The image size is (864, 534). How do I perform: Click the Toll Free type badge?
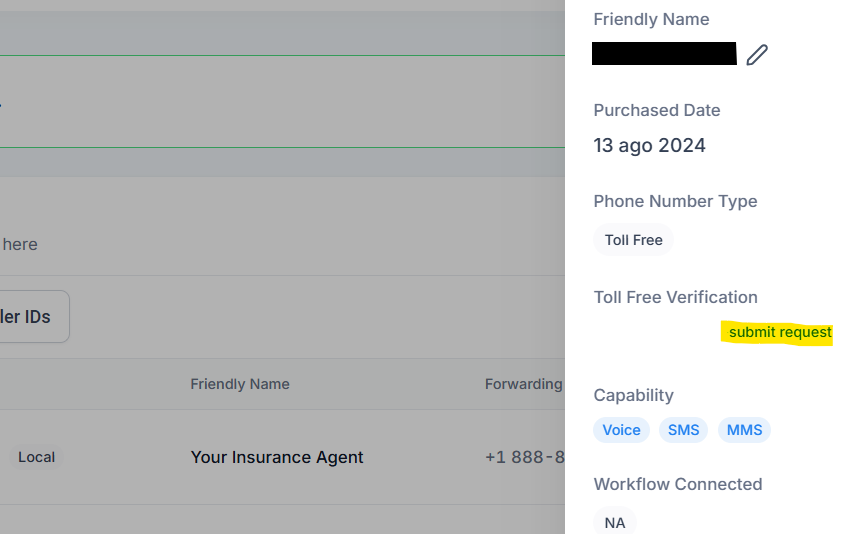(634, 240)
